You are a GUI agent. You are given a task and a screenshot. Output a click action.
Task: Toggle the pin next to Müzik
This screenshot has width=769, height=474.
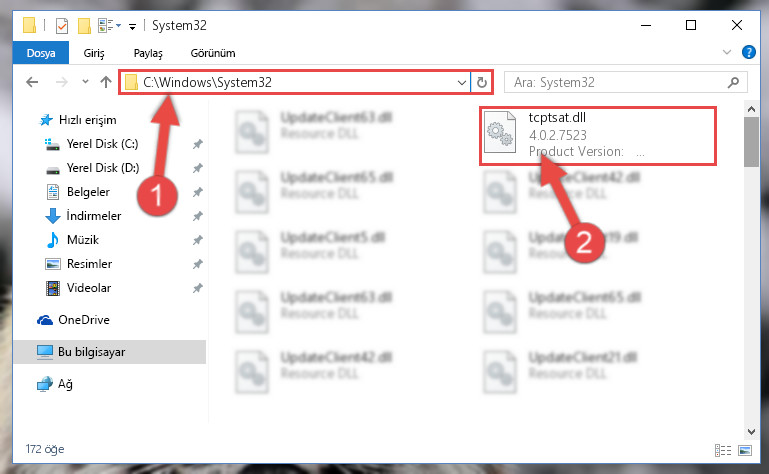(x=198, y=240)
